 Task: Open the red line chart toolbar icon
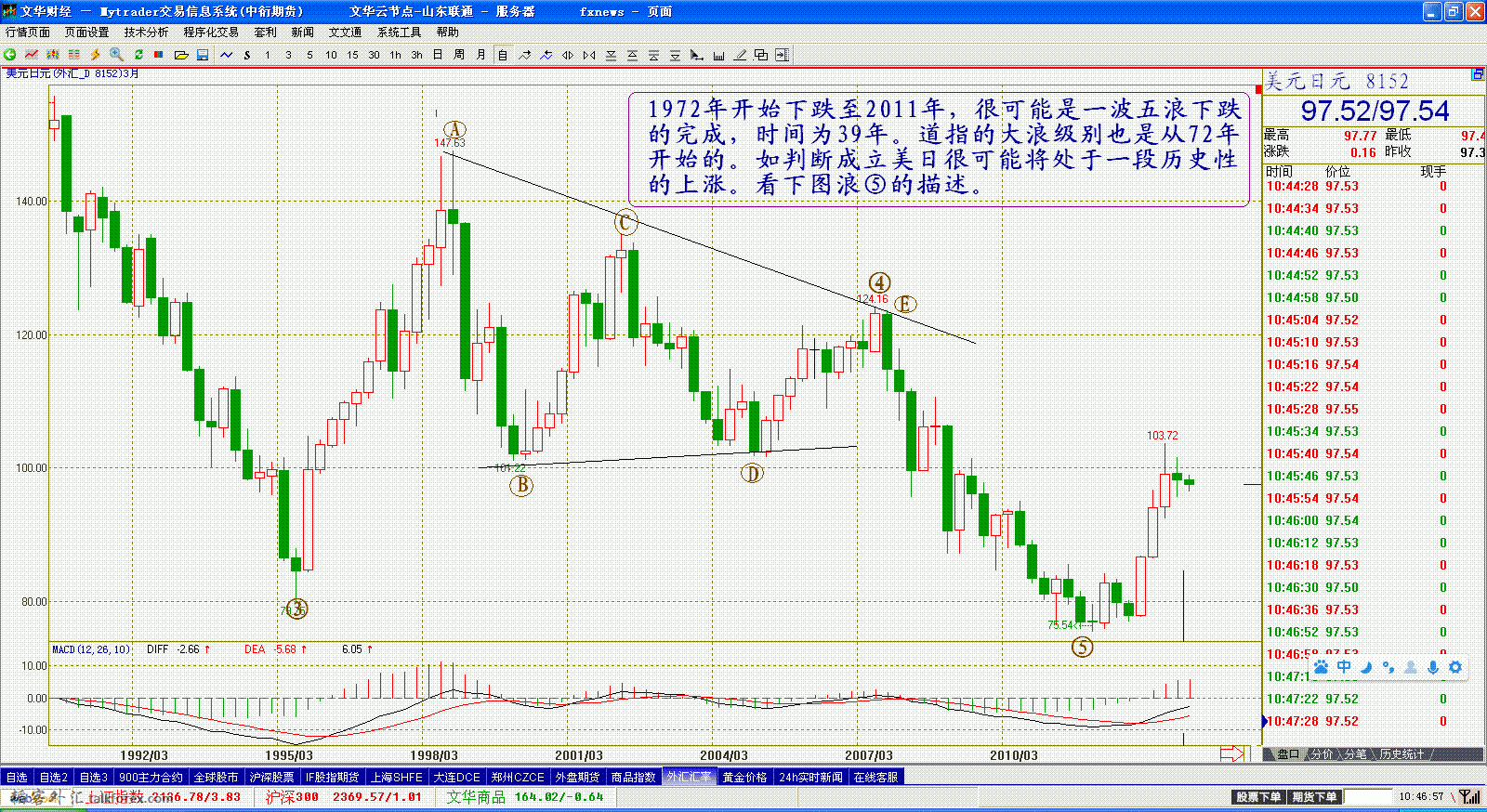pyautogui.click(x=31, y=55)
